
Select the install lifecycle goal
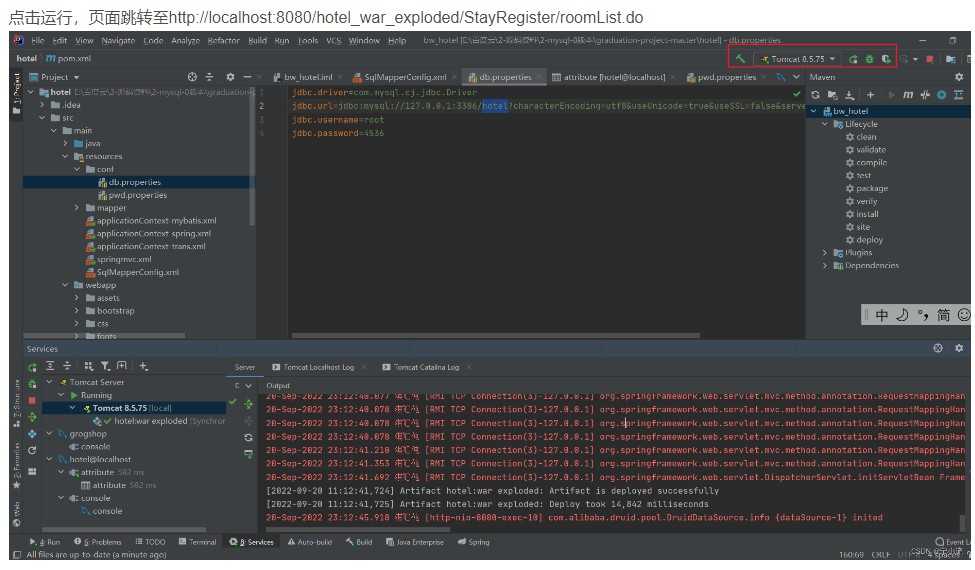(862, 214)
